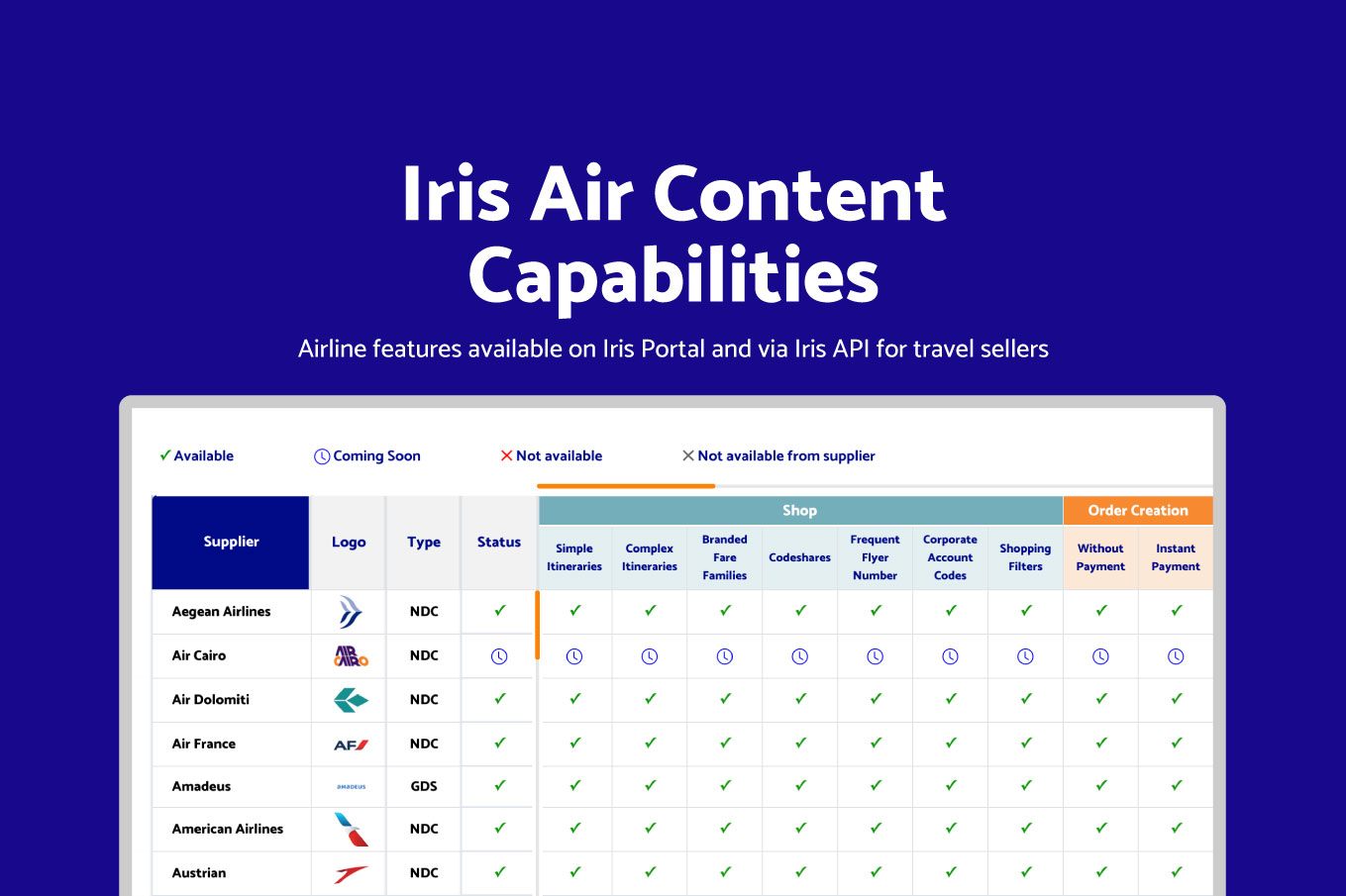The height and width of the screenshot is (896, 1346).
Task: Click the Status column header
Action: [499, 543]
